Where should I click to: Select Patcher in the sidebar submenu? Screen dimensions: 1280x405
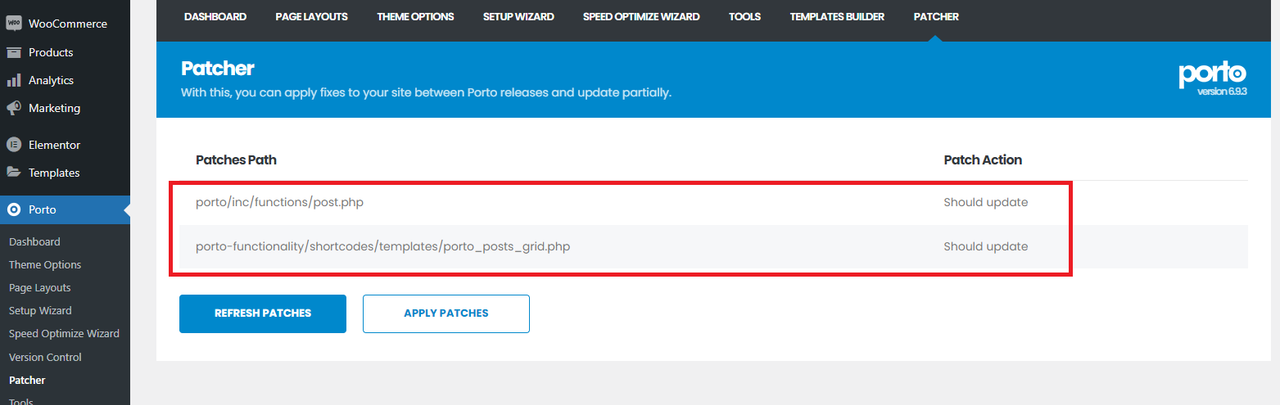coord(27,380)
